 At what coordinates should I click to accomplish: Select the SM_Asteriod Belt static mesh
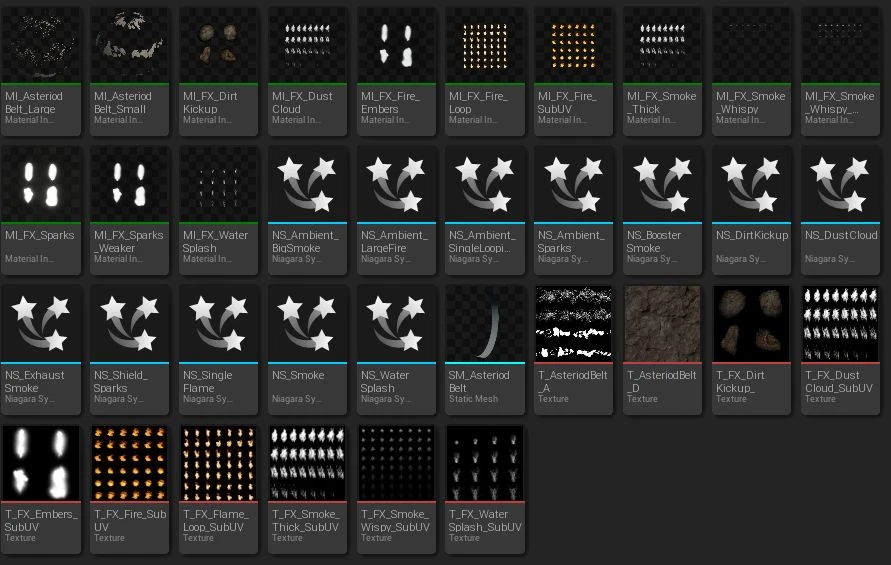pyautogui.click(x=485, y=350)
